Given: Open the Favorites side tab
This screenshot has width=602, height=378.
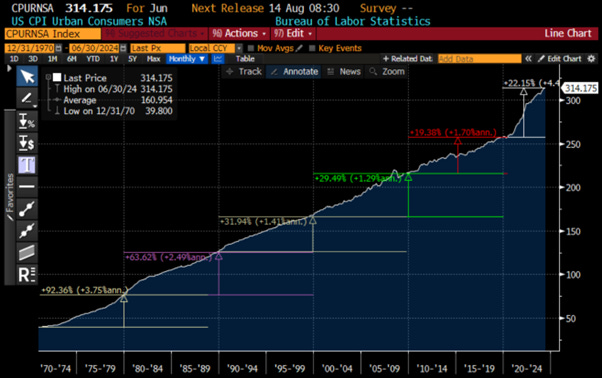Looking at the screenshot, I should click(10, 197).
